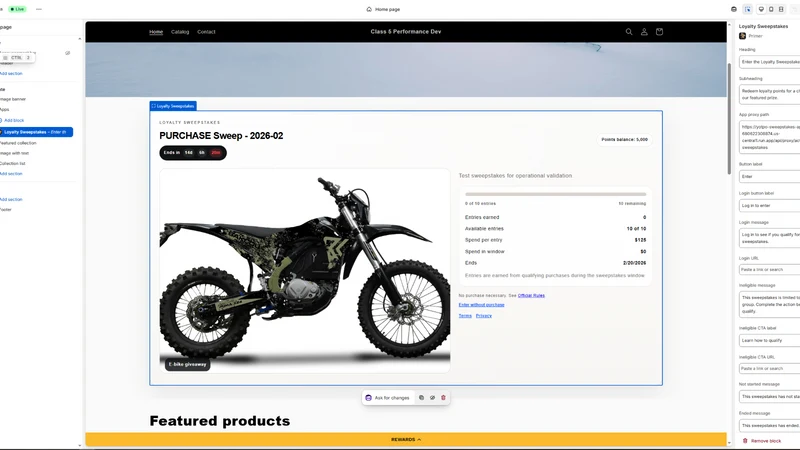Switch to fullscreen preview icon
800x450 pixels.
point(781,9)
